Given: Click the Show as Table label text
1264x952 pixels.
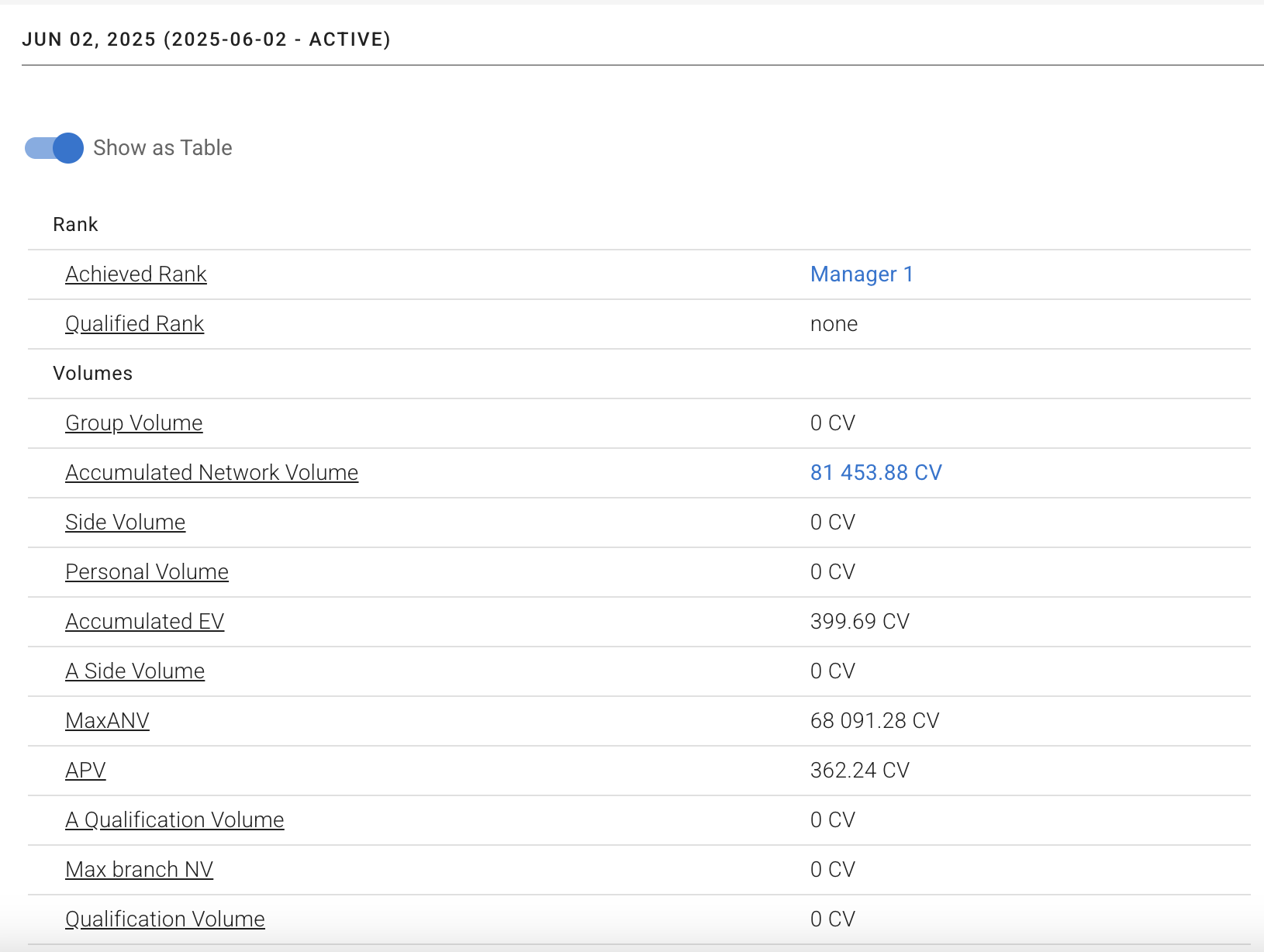Looking at the screenshot, I should point(162,148).
